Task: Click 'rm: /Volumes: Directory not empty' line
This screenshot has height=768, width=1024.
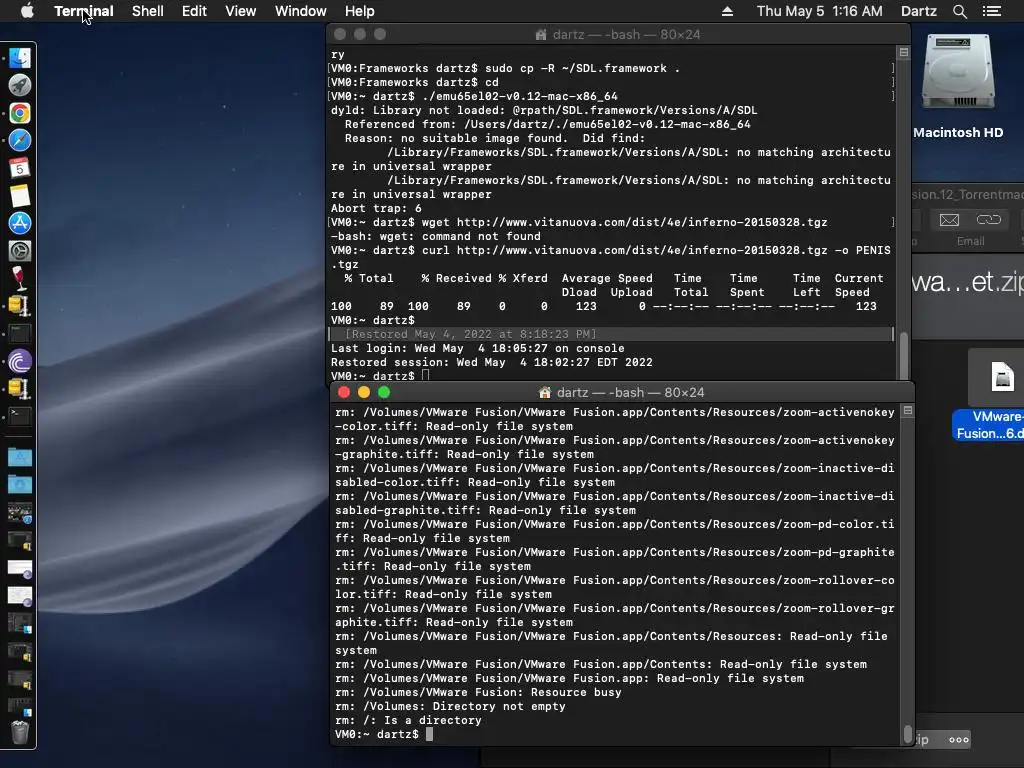Action: point(450,707)
